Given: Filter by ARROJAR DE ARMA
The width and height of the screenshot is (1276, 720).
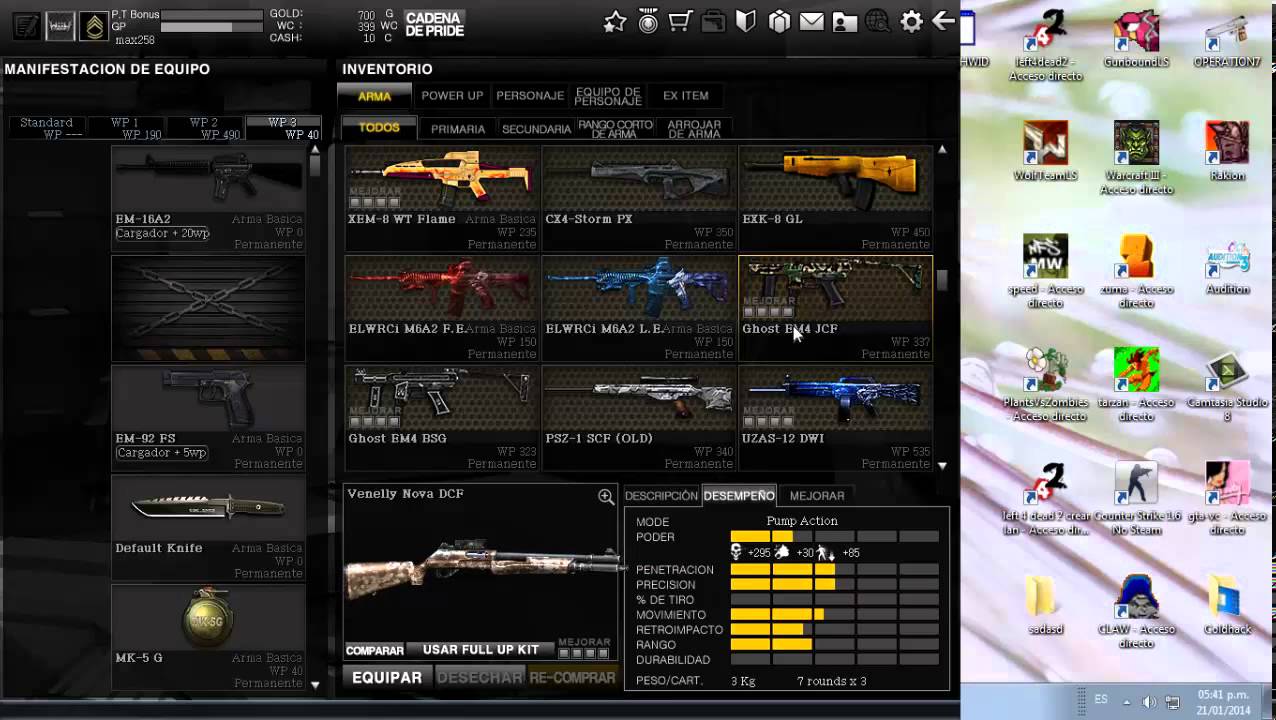Looking at the screenshot, I should pos(694,129).
